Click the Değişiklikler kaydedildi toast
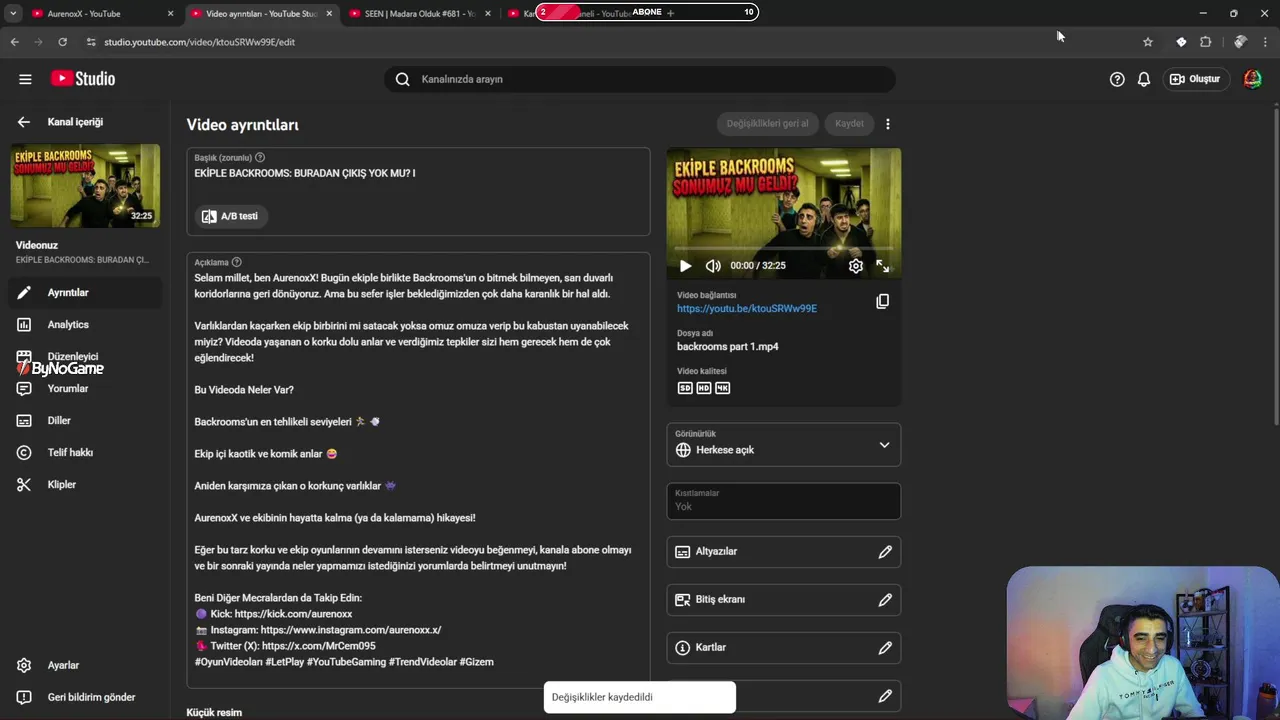 (640, 697)
